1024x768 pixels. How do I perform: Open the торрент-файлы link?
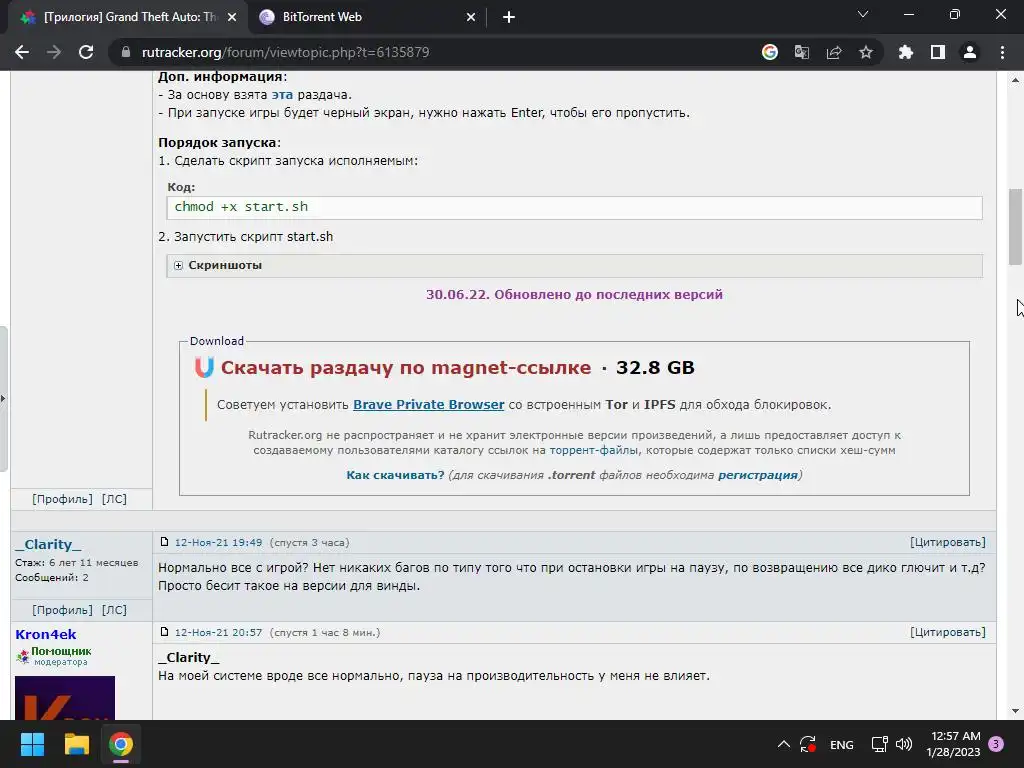click(594, 450)
